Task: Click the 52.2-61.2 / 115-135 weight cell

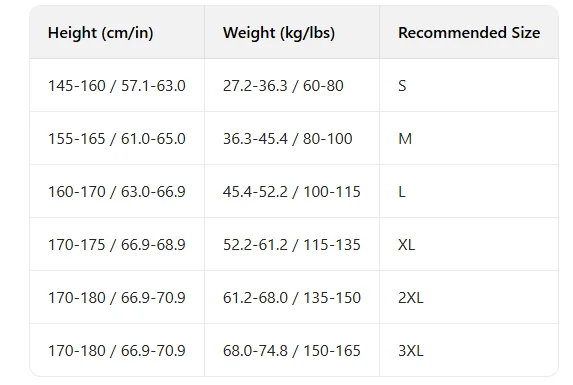Action: click(x=292, y=244)
